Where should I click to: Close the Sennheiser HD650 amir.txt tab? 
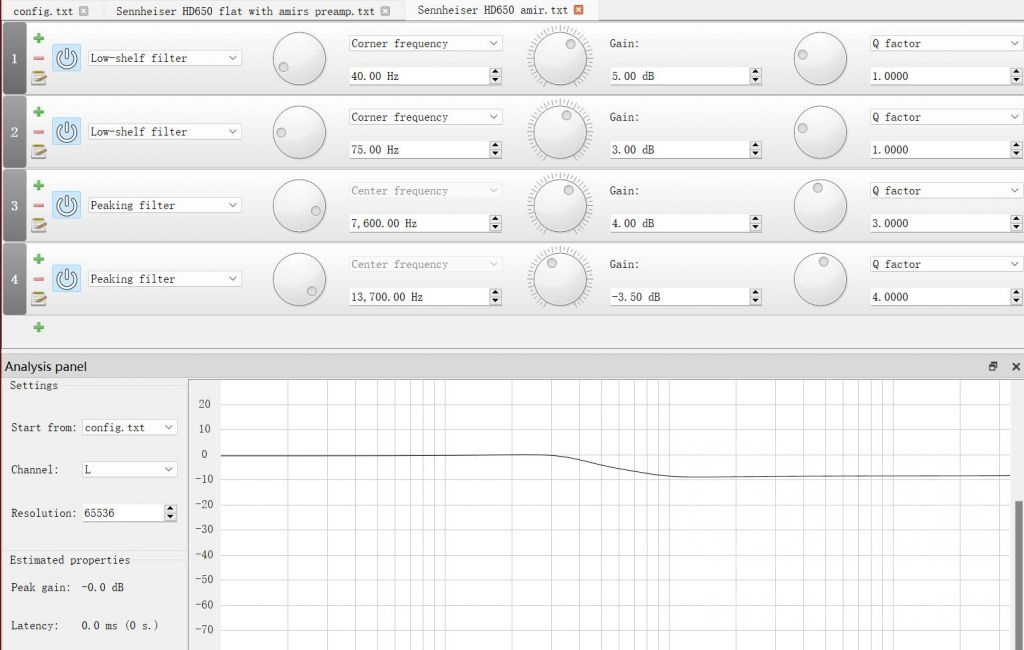coord(578,10)
